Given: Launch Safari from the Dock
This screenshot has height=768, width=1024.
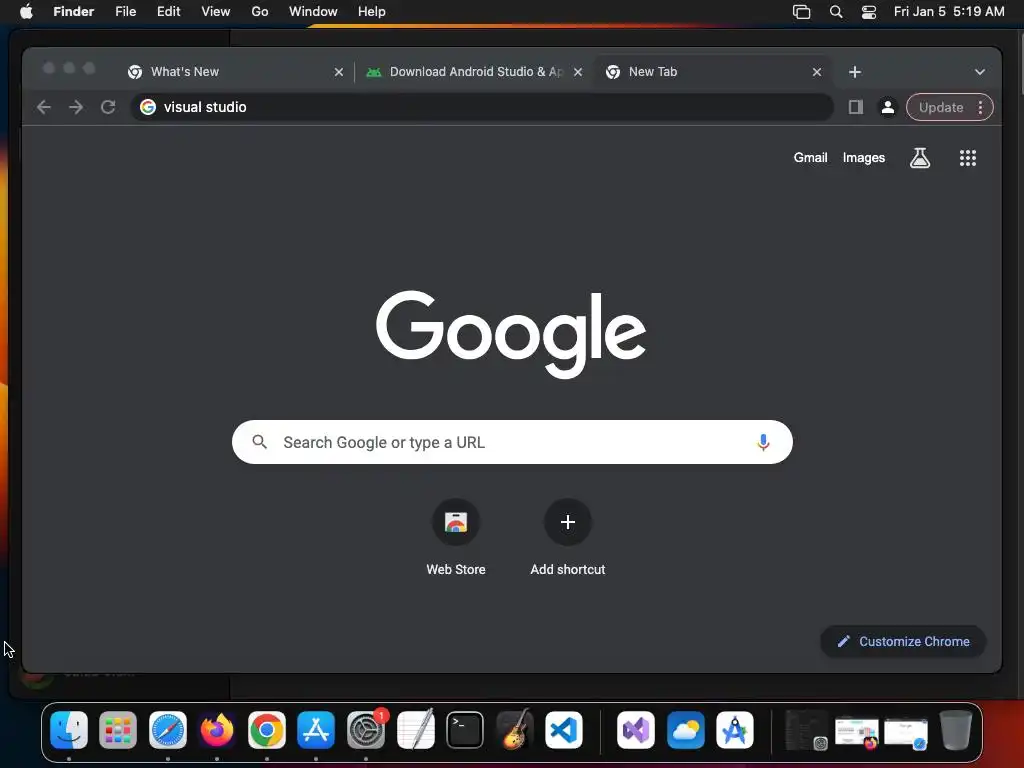Looking at the screenshot, I should coord(168,729).
